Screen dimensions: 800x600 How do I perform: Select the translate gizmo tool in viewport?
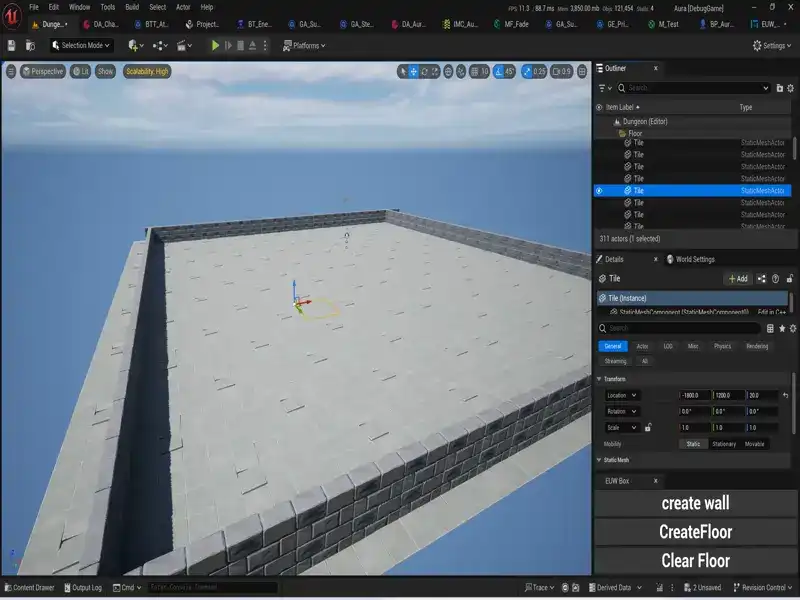(x=413, y=71)
